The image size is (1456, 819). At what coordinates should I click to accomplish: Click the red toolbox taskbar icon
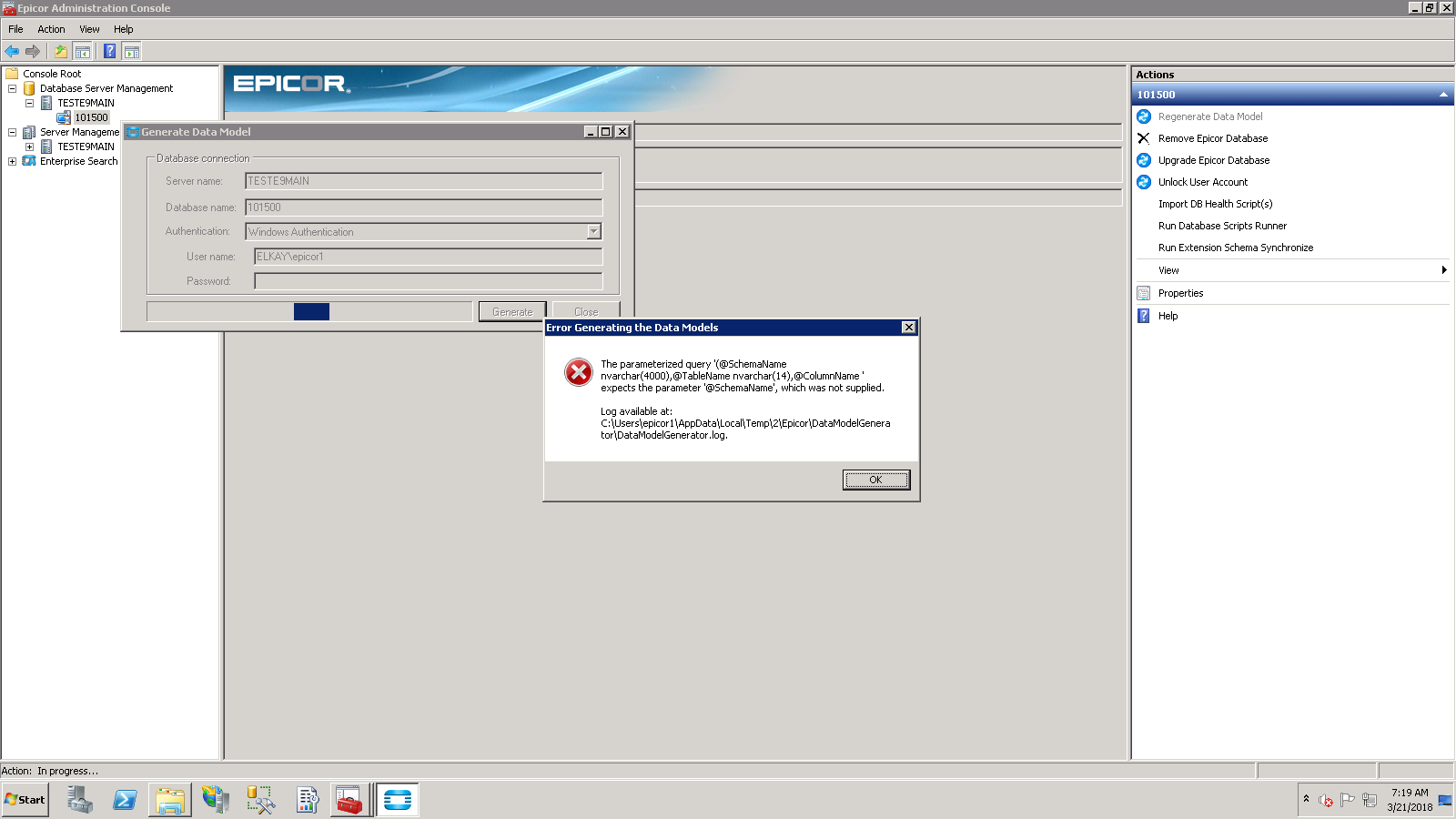pyautogui.click(x=349, y=800)
